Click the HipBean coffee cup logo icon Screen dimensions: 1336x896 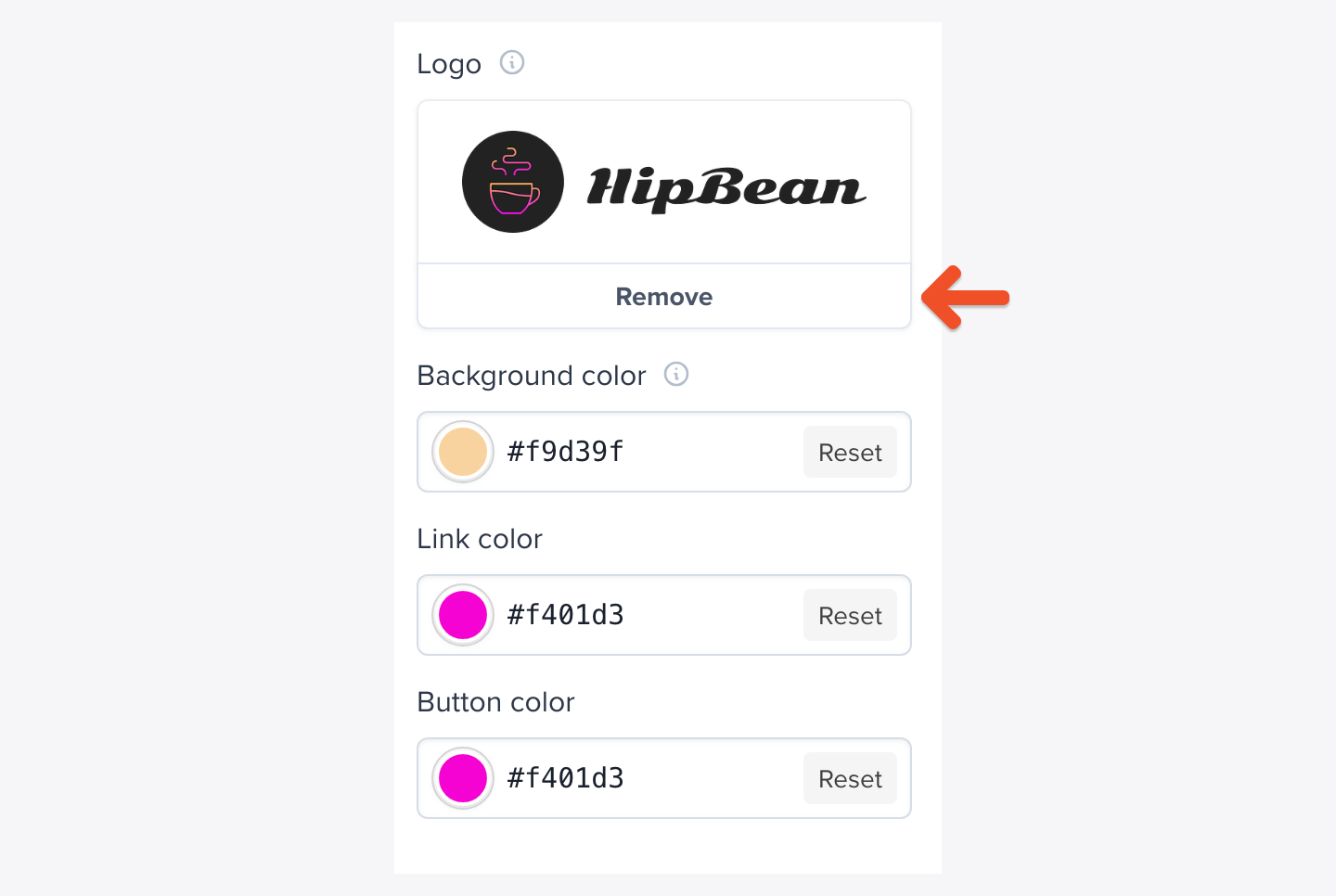(x=512, y=182)
